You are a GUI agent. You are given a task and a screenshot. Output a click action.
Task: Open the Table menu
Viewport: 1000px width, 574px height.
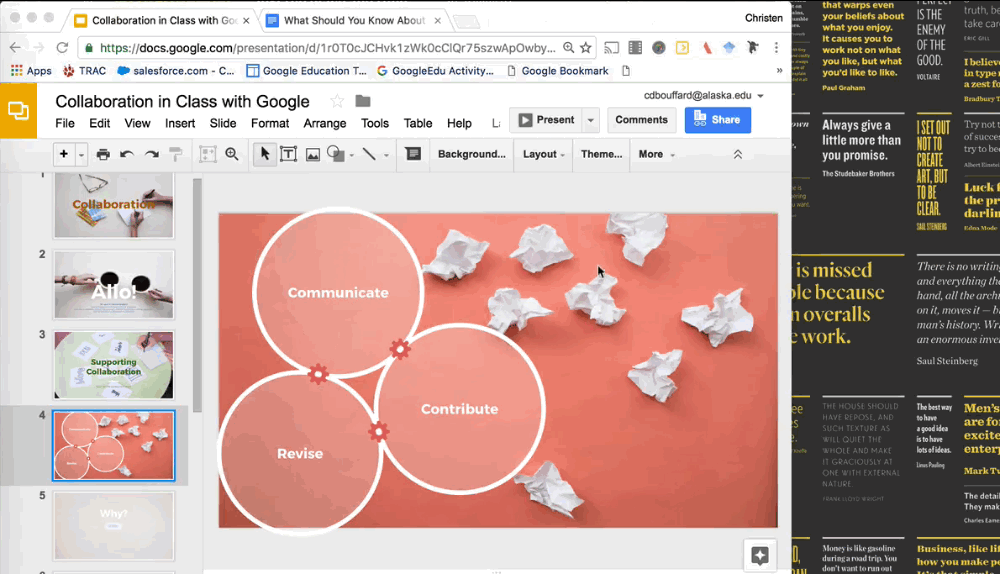(x=418, y=123)
